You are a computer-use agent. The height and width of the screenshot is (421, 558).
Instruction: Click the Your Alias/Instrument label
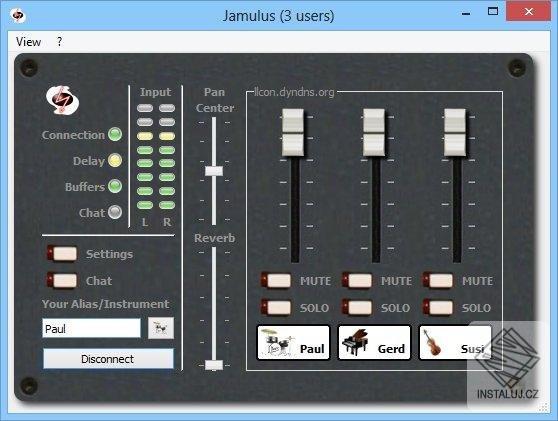tap(105, 304)
